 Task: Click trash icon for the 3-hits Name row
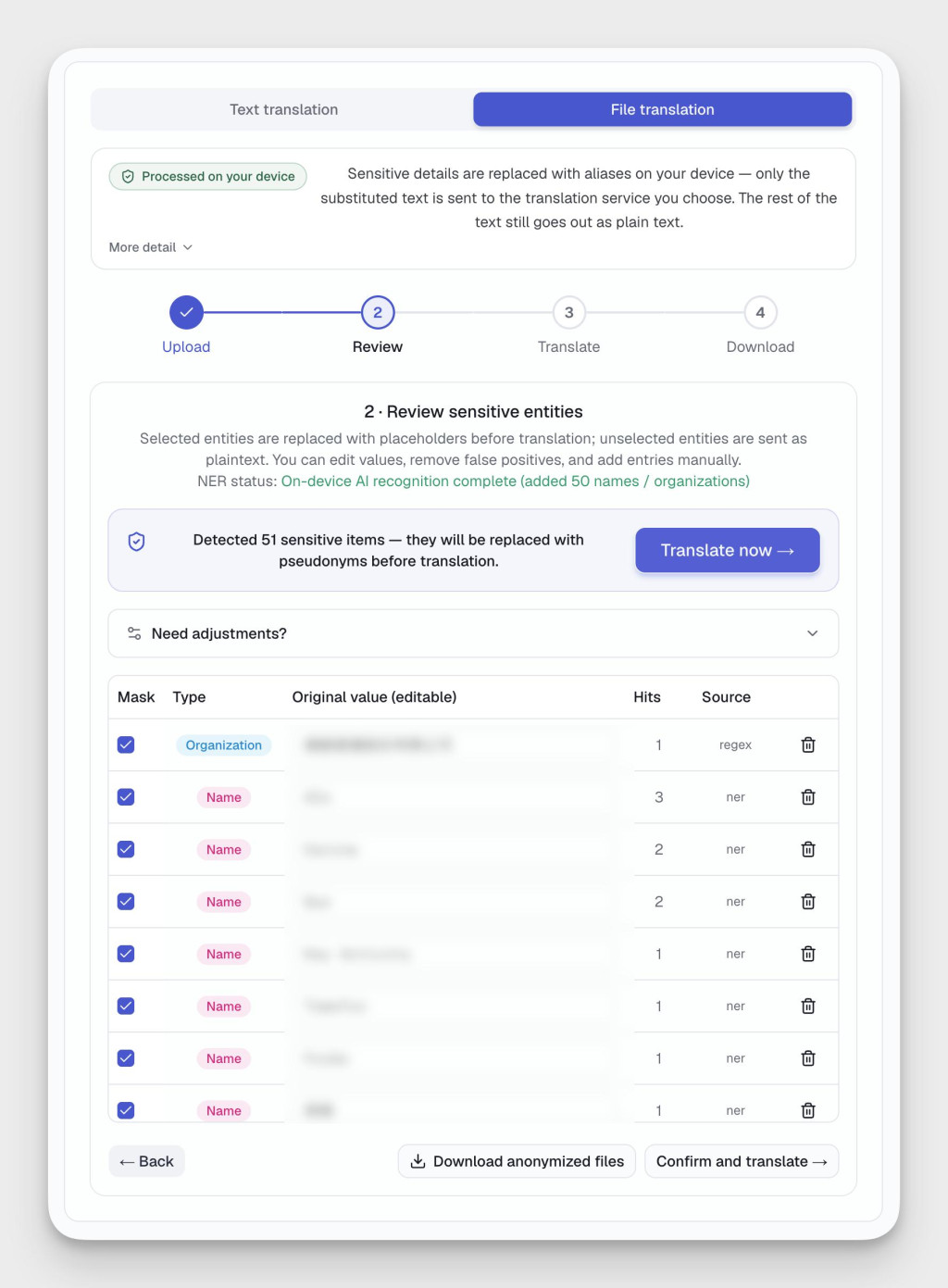(x=807, y=797)
